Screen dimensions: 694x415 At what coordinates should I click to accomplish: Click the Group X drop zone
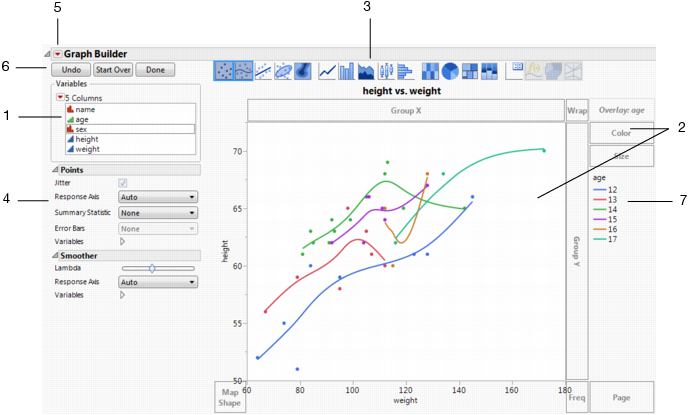pyautogui.click(x=406, y=111)
